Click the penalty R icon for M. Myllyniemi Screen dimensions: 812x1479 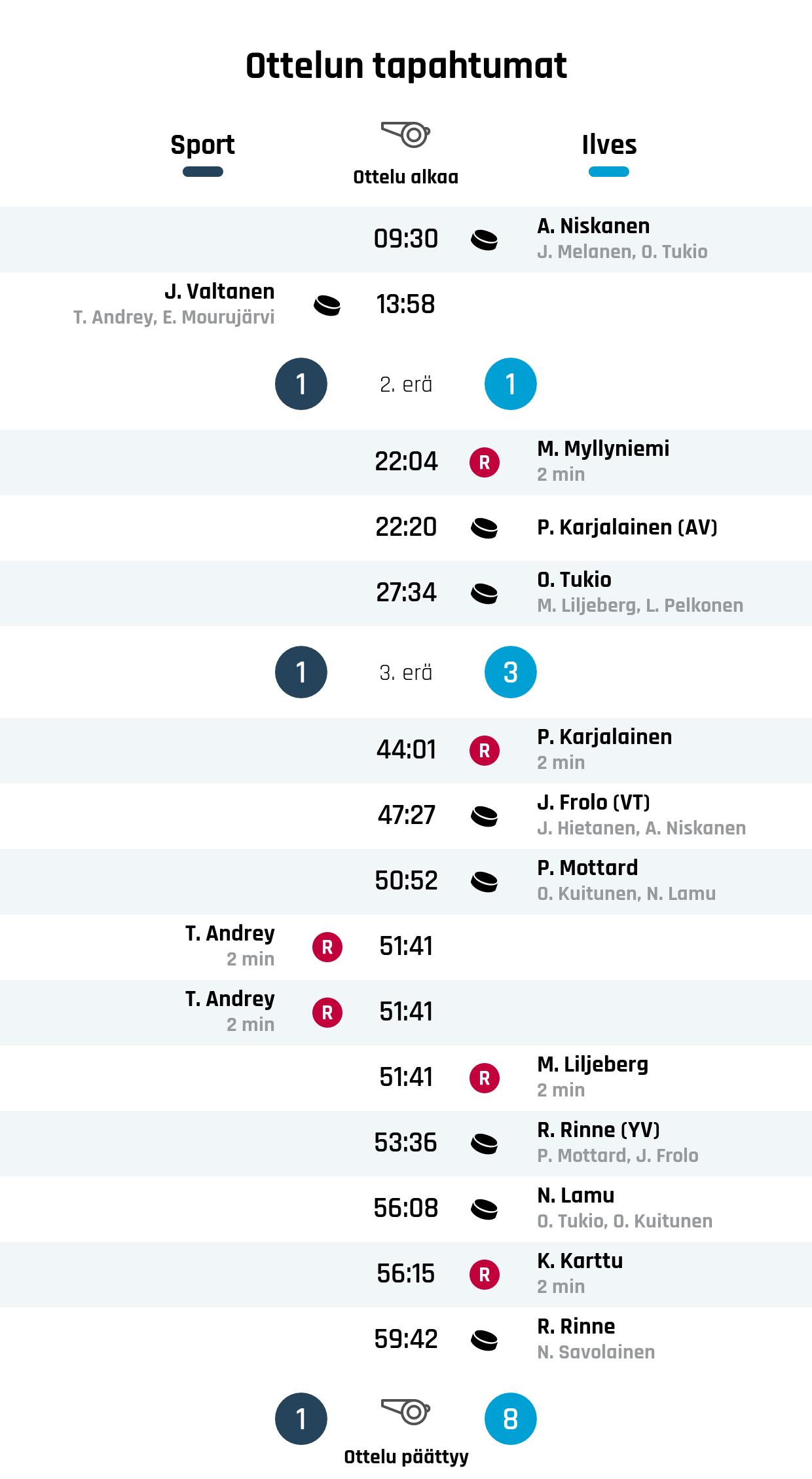(484, 462)
